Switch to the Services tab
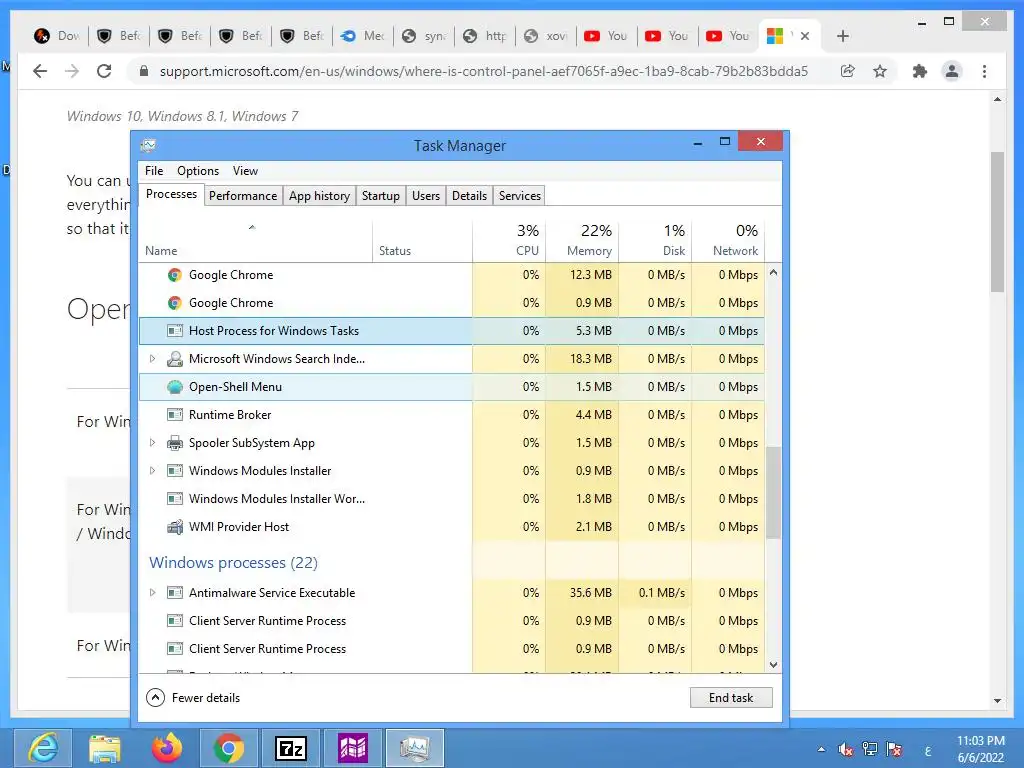The height and width of the screenshot is (768, 1024). (520, 196)
